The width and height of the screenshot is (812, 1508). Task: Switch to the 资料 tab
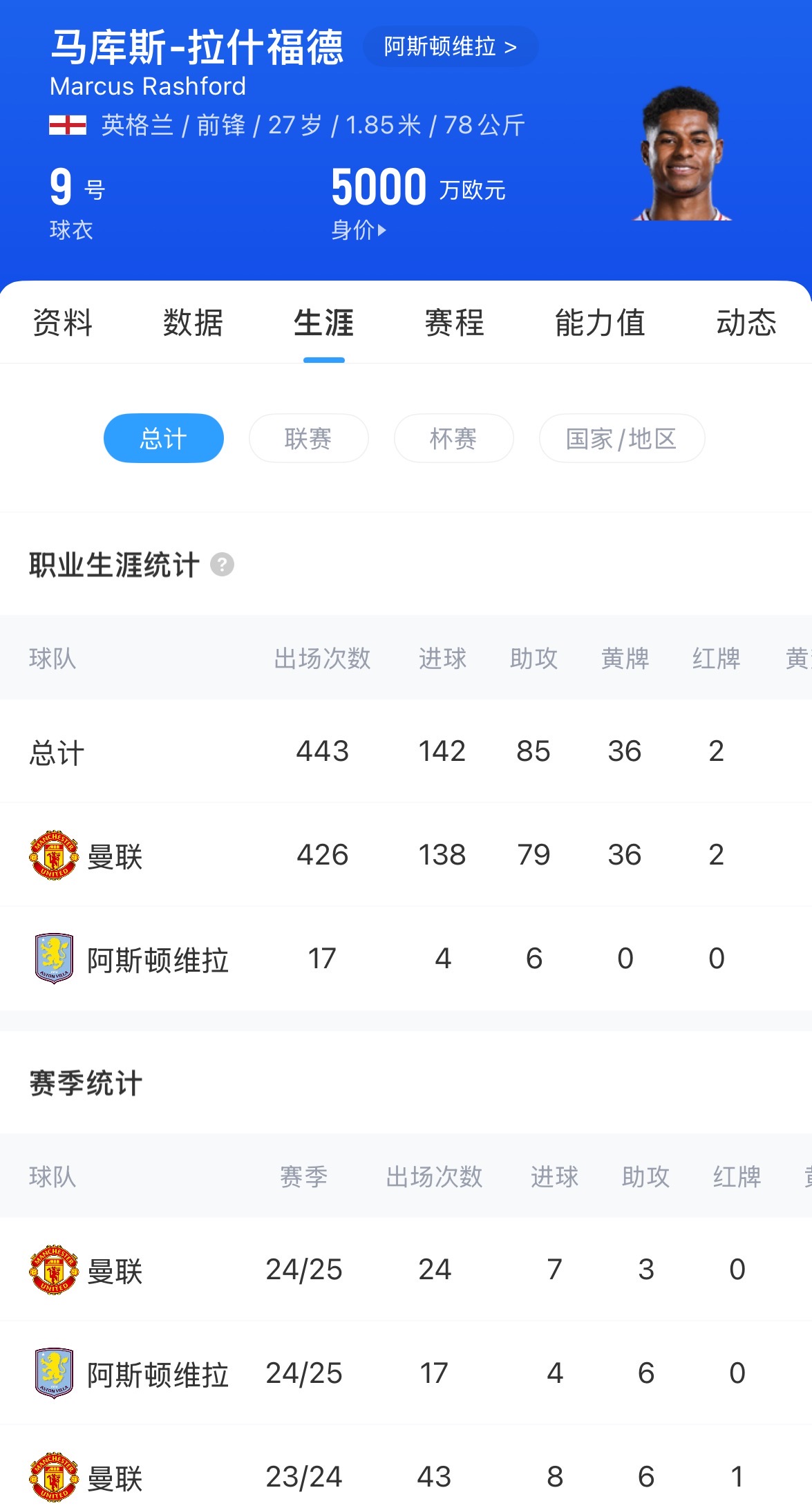tap(63, 323)
